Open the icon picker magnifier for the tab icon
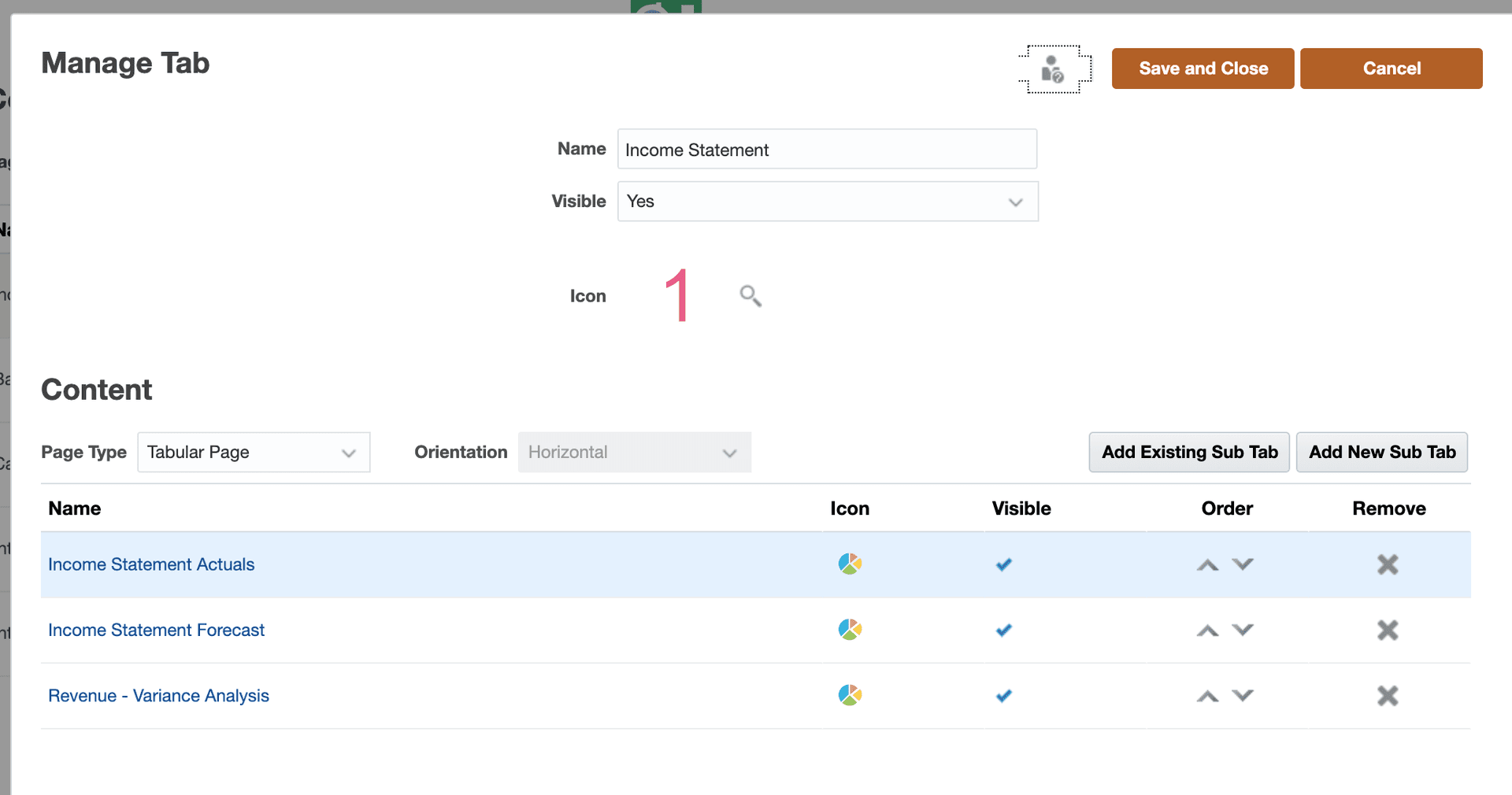 tap(749, 295)
